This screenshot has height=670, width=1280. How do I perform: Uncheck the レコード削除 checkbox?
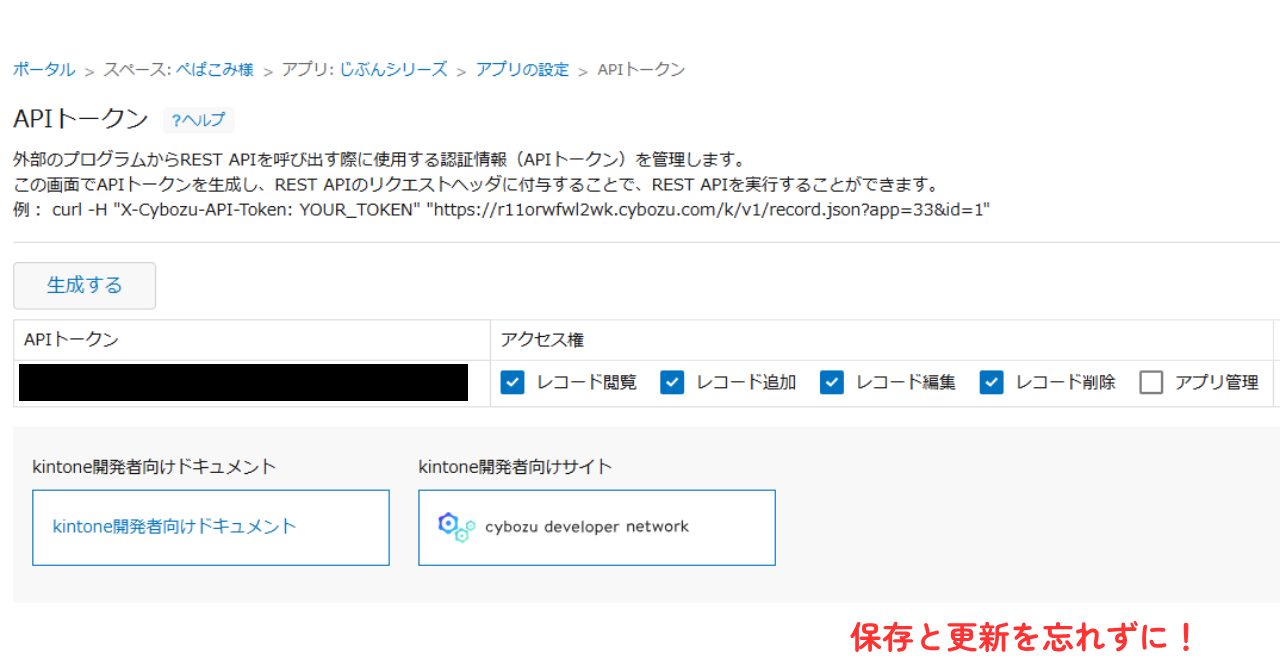click(992, 382)
